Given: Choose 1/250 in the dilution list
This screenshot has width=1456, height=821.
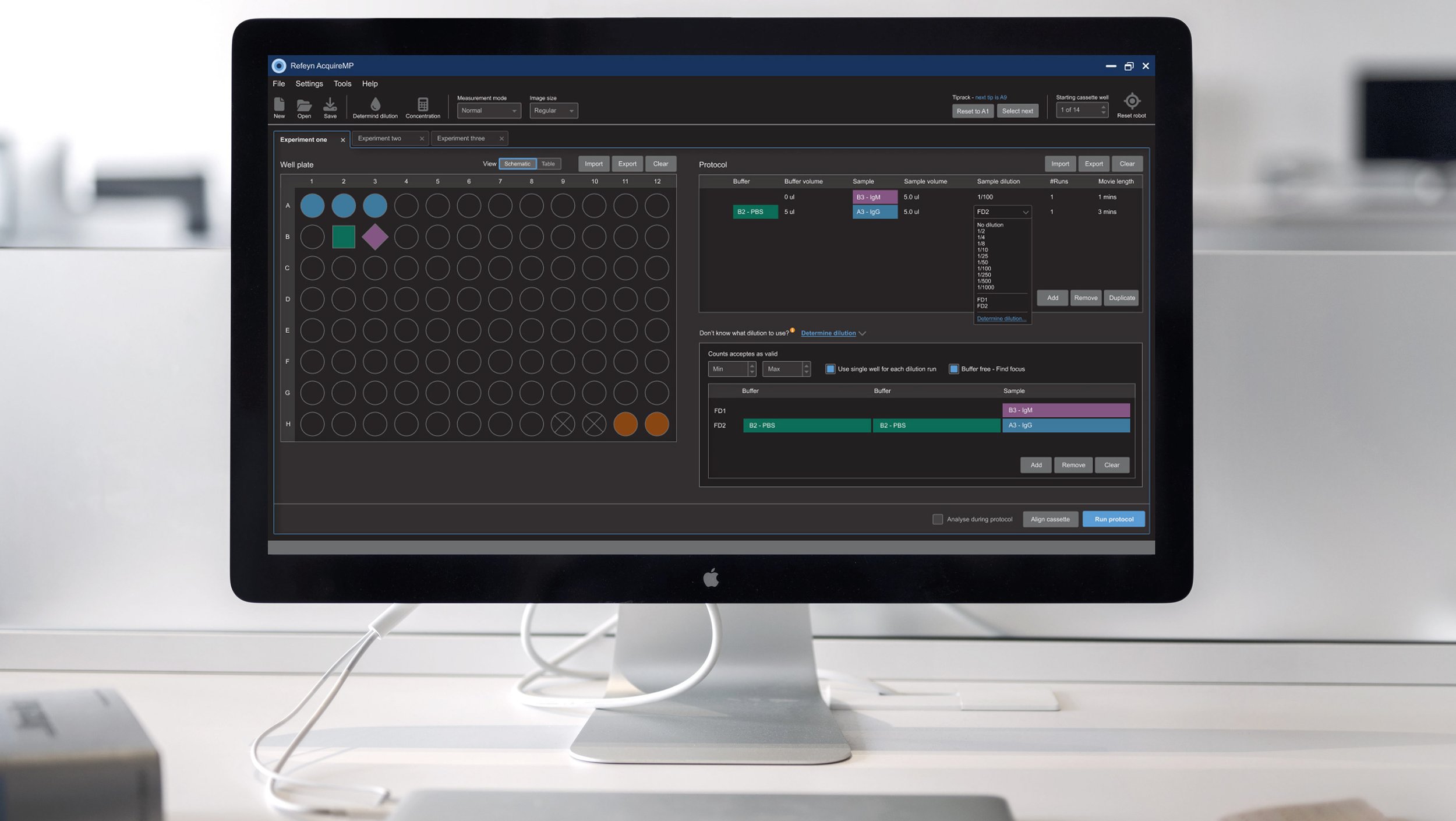Looking at the screenshot, I should (984, 275).
